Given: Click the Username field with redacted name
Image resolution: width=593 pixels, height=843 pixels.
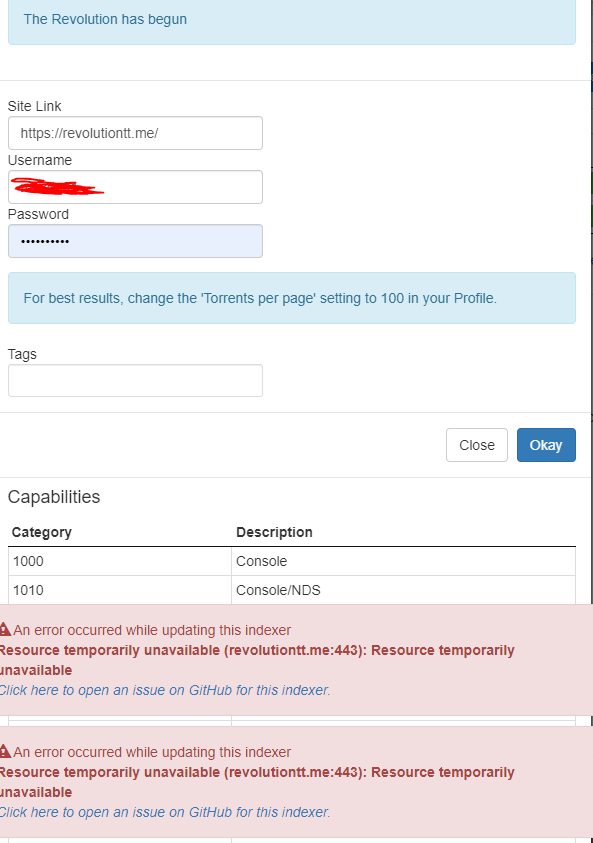Looking at the screenshot, I should pos(135,187).
